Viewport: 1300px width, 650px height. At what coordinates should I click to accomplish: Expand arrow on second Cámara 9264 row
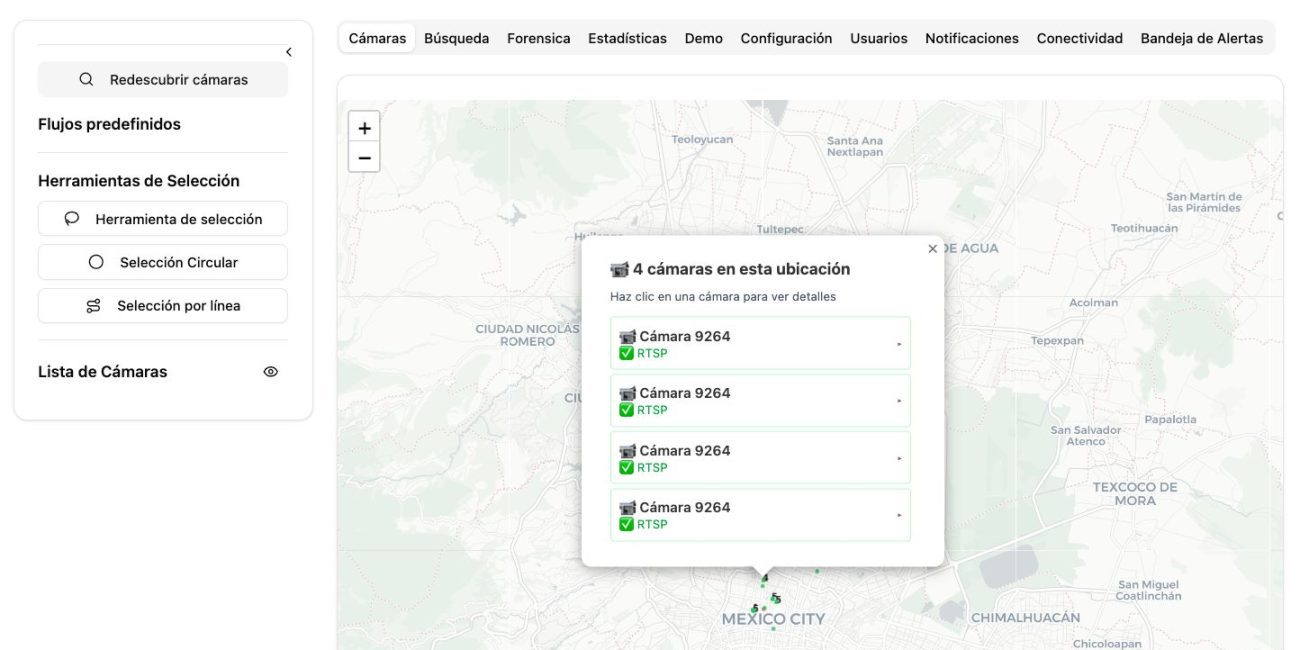coord(899,401)
